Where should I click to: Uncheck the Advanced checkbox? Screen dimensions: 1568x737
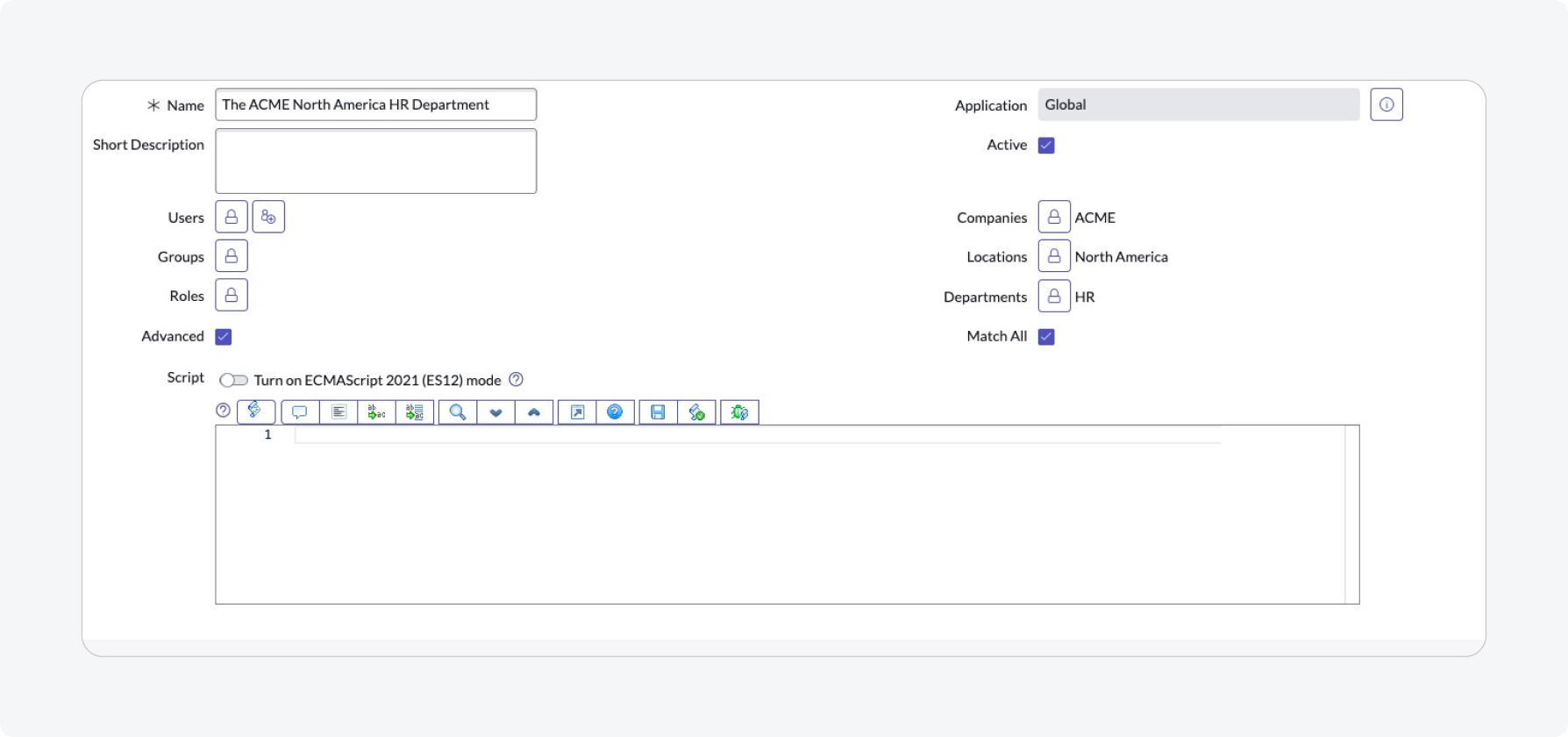click(224, 337)
